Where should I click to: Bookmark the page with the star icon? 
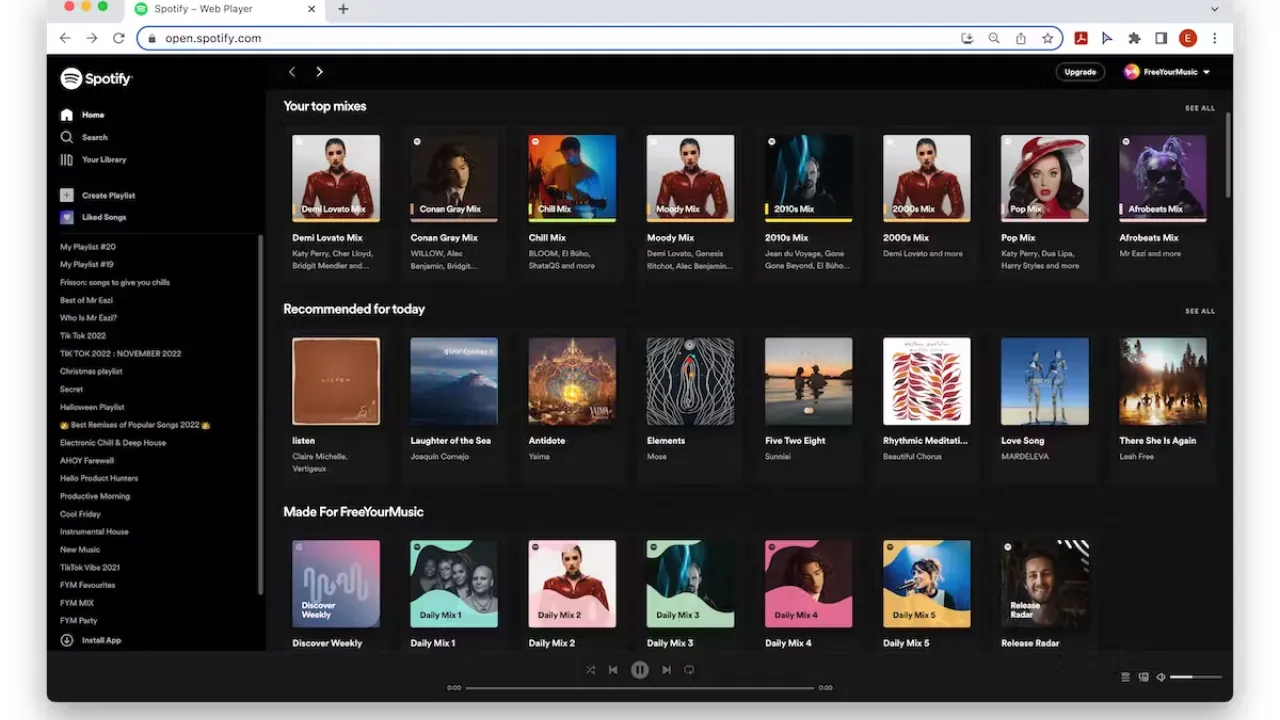pyautogui.click(x=1047, y=38)
